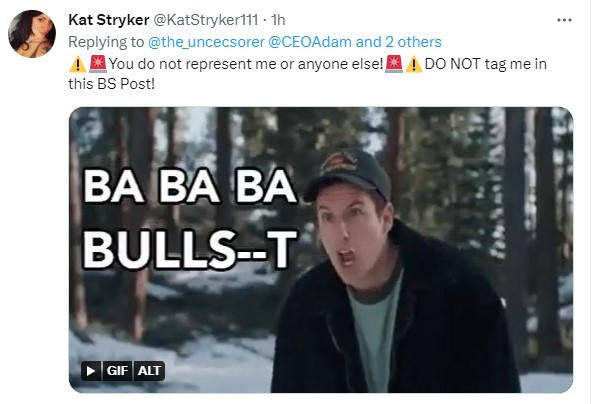This screenshot has height=404, width=604.
Task: Click the "You do not represent me" sentence
Action: pyautogui.click(x=243, y=64)
